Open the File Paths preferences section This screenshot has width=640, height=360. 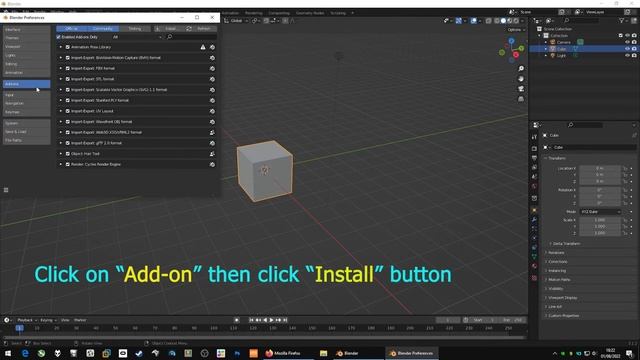click(27, 140)
